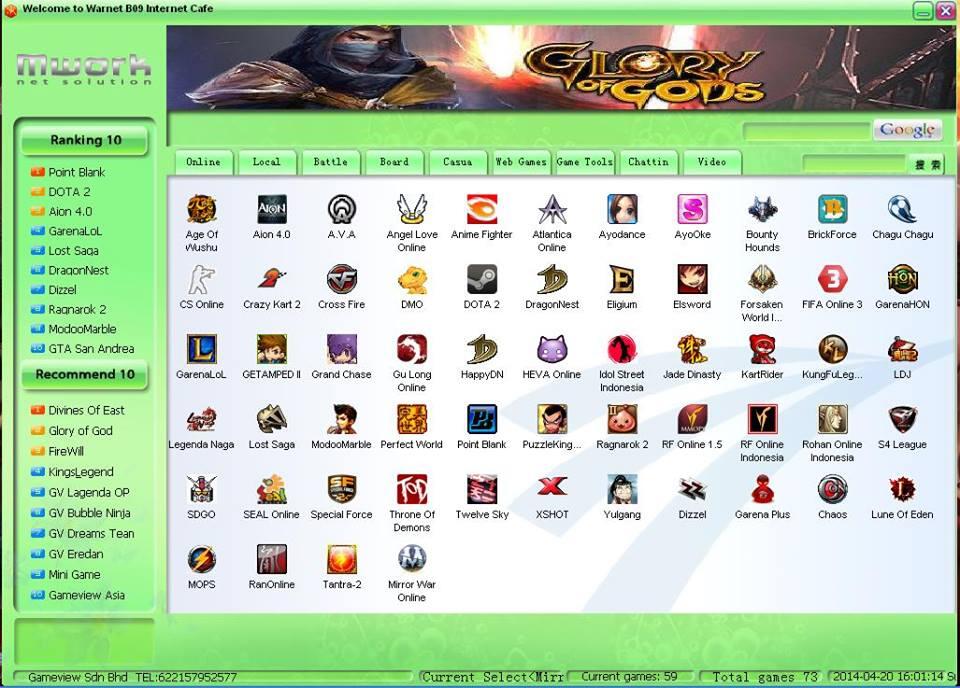This screenshot has width=960, height=688.
Task: Select the GarenaHON icon
Action: [902, 280]
